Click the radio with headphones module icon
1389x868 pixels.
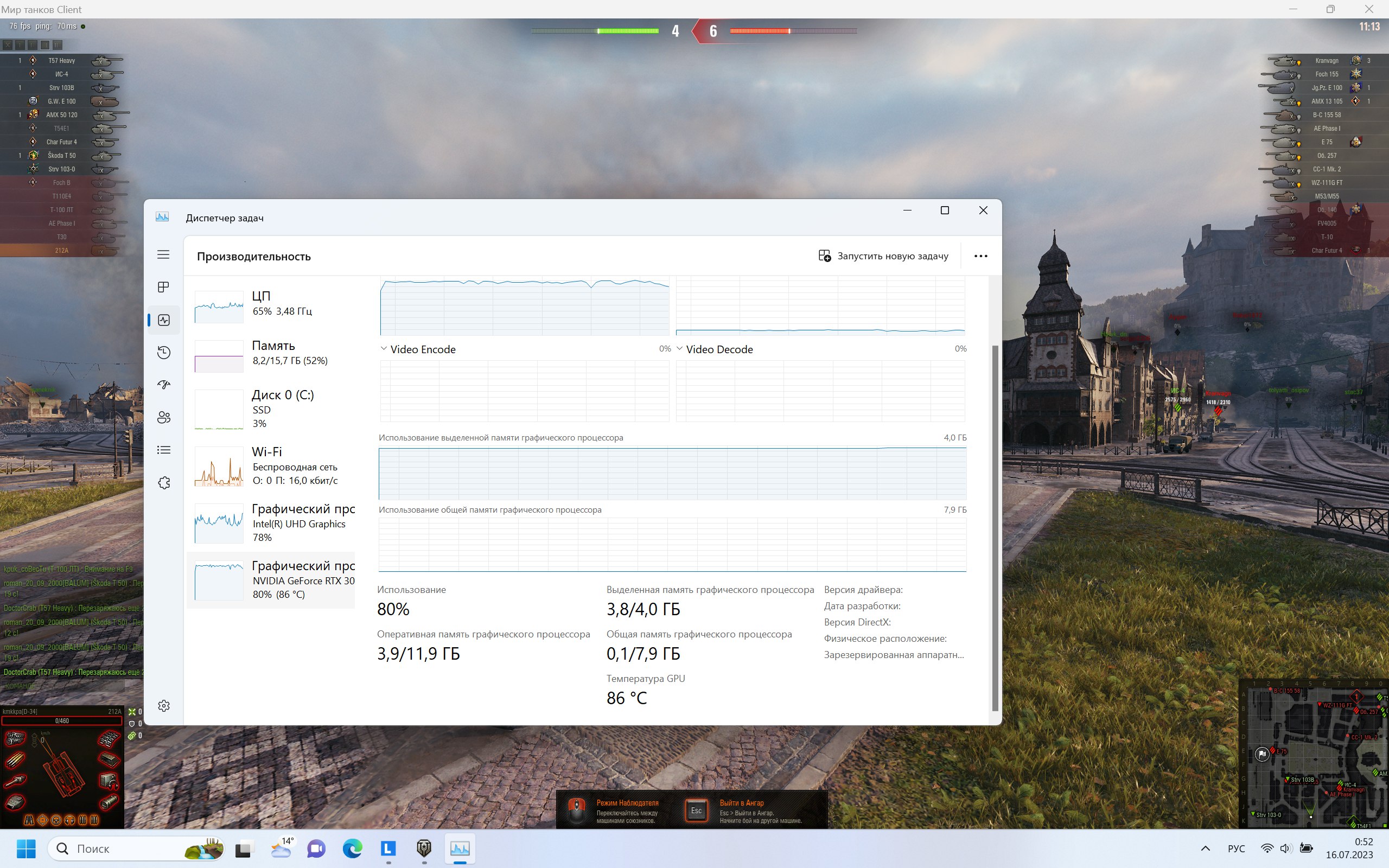tap(109, 781)
